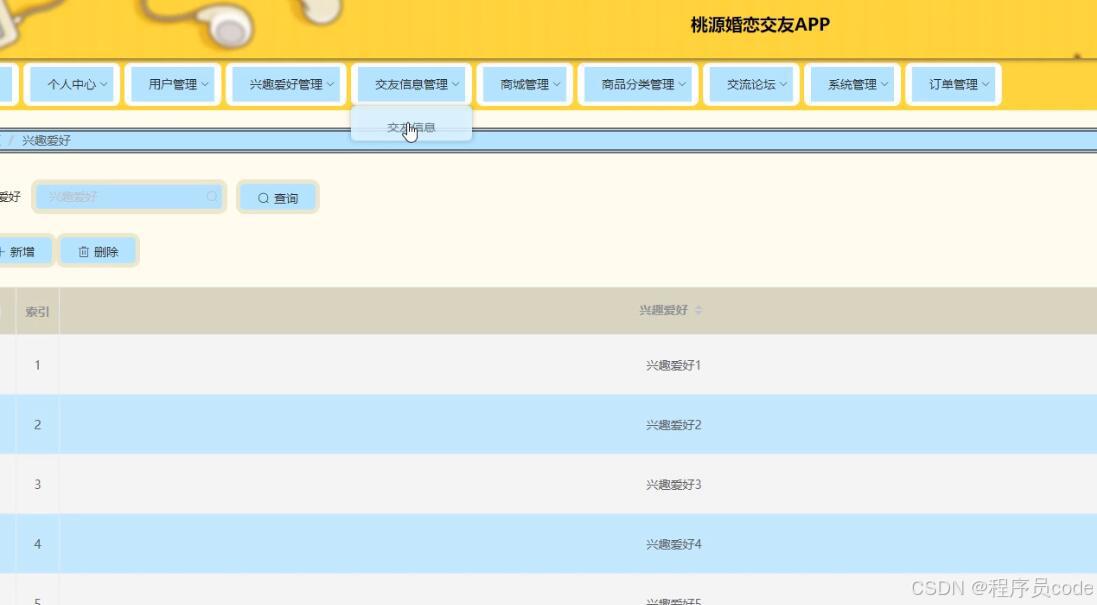Image resolution: width=1097 pixels, height=605 pixels.
Task: Click the 兴趣爱好 breadcrumb text
Action: 46,141
